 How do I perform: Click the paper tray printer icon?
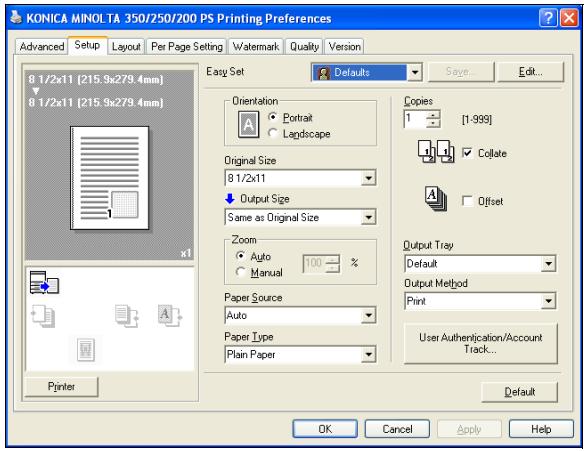[x=44, y=282]
